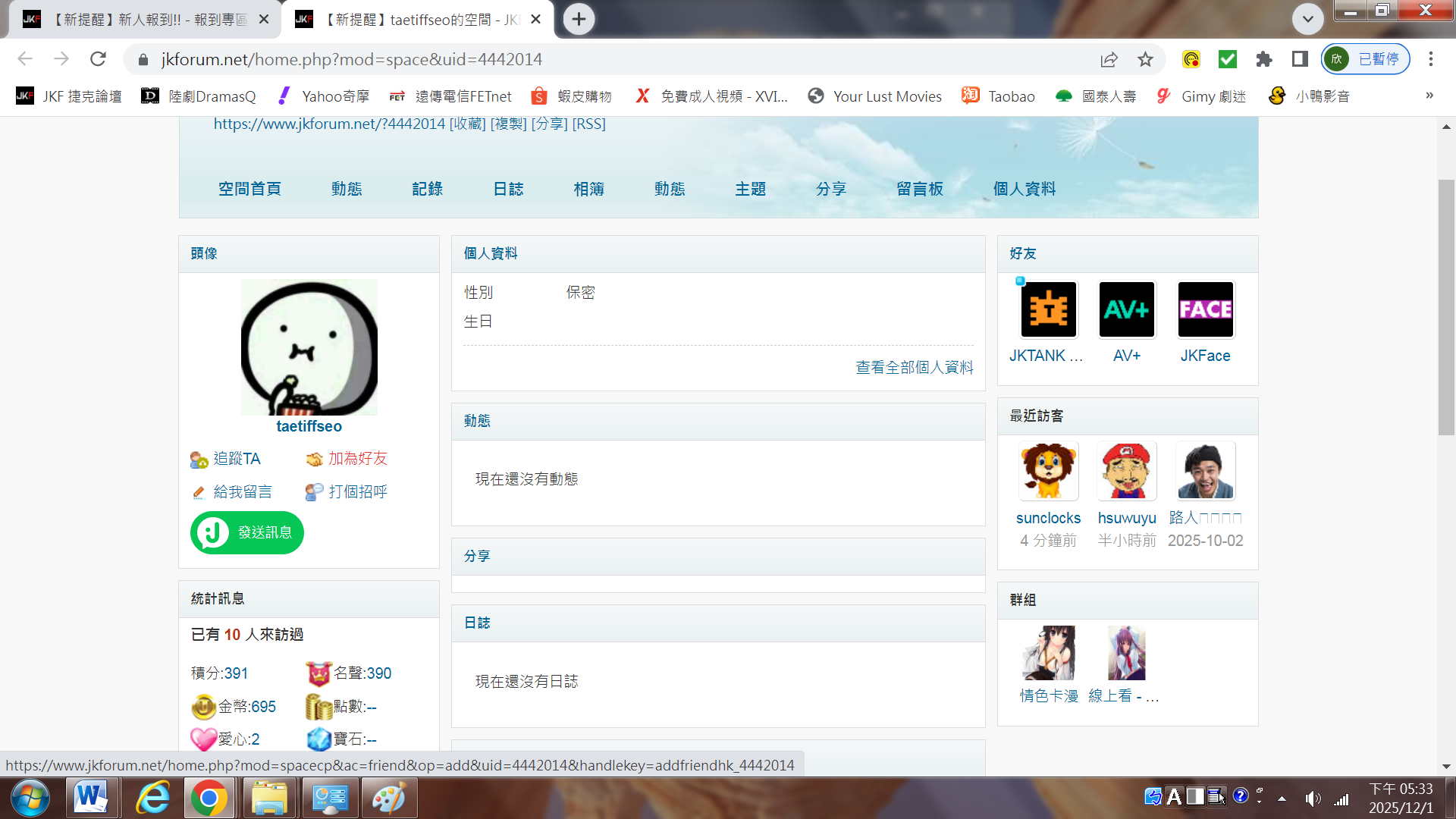Click the share page icon in address bar
Image resolution: width=1456 pixels, height=819 pixels.
click(x=1109, y=59)
